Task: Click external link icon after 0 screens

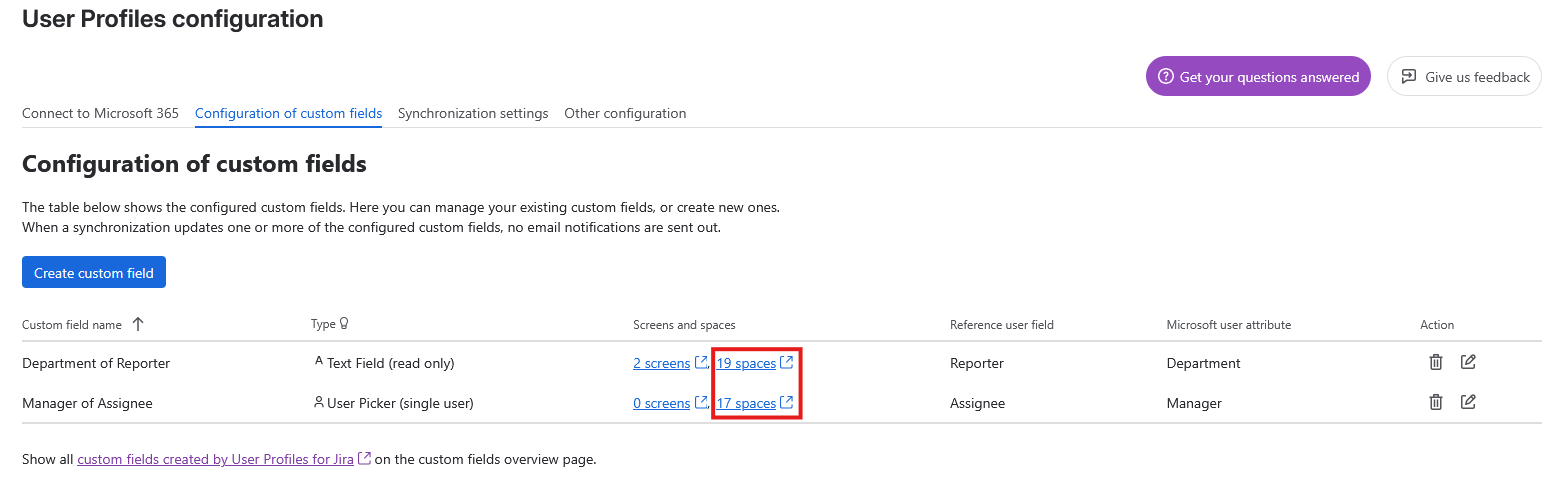Action: click(x=700, y=402)
